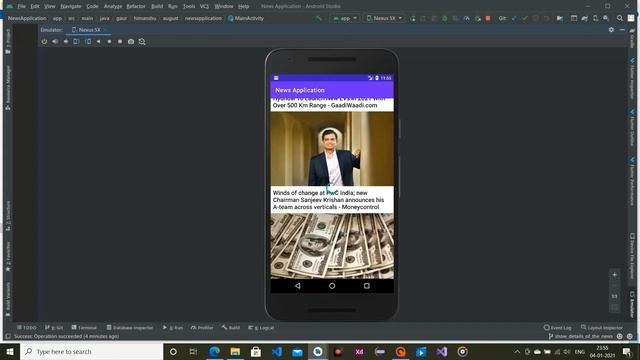Open the Layout Inspector tool window
The height and width of the screenshot is (360, 640).
click(x=602, y=327)
